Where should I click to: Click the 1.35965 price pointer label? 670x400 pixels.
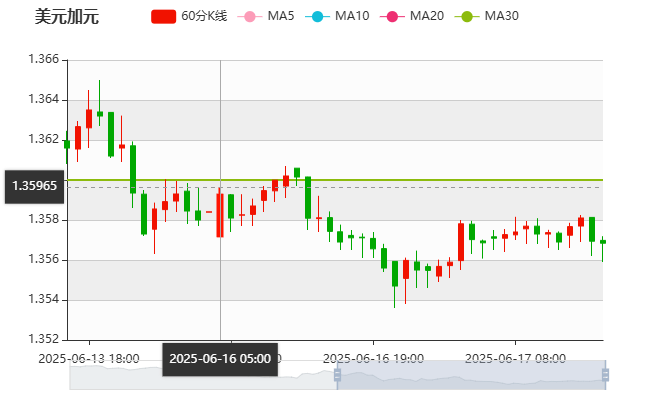pyautogui.click(x=35, y=186)
